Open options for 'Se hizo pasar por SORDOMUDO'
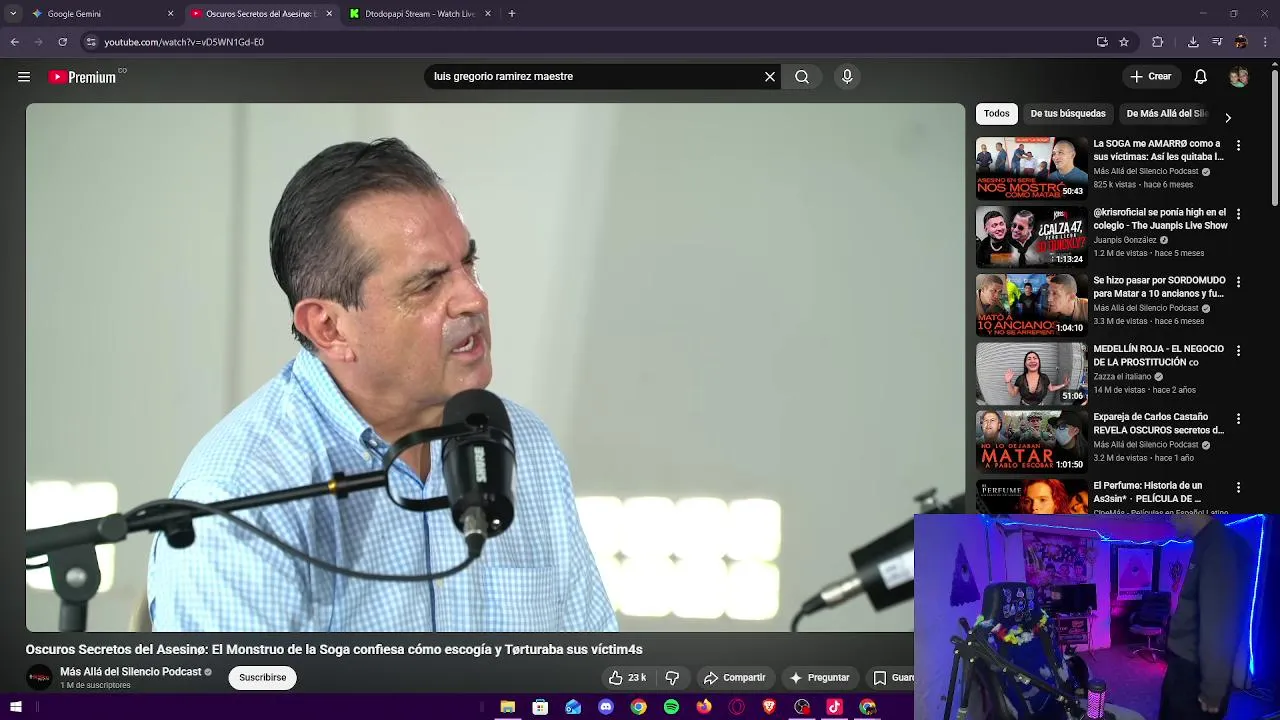Image resolution: width=1280 pixels, height=720 pixels. pos(1238,283)
